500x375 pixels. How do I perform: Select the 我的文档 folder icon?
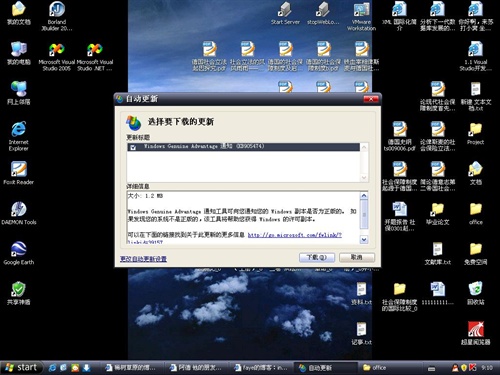tap(19, 13)
